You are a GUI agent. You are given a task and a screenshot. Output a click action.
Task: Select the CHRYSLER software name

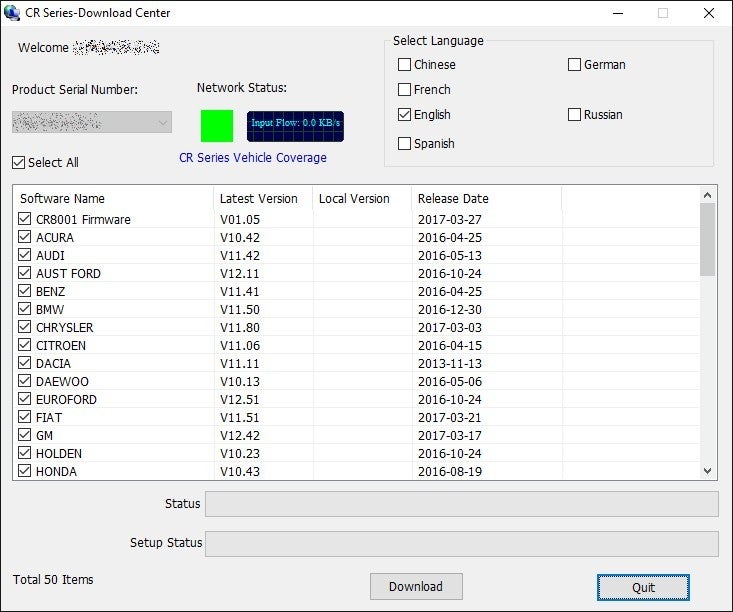(x=65, y=327)
